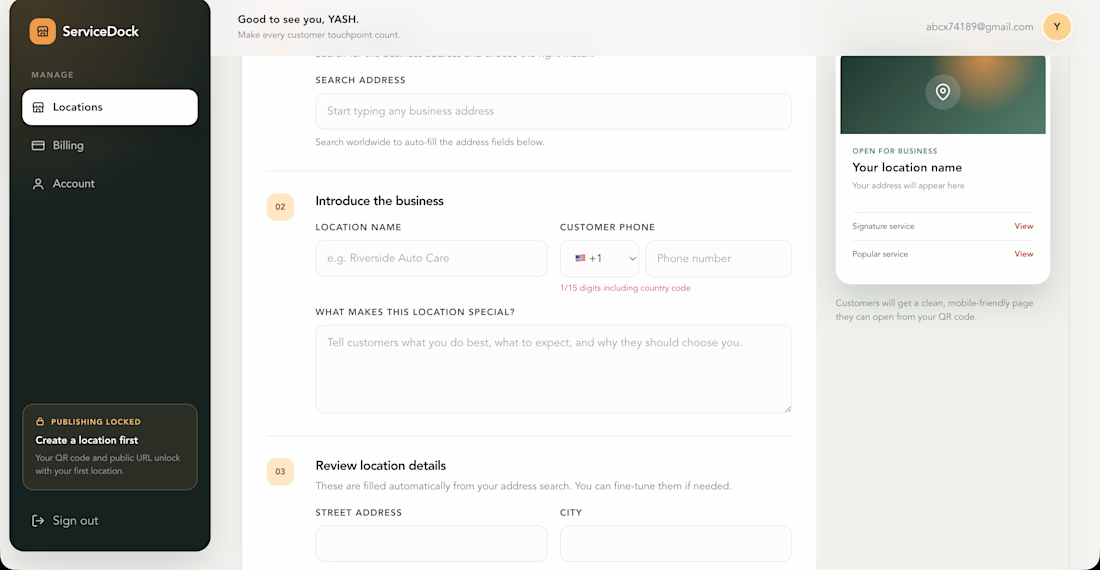Click the step 03 badge

(x=280, y=471)
